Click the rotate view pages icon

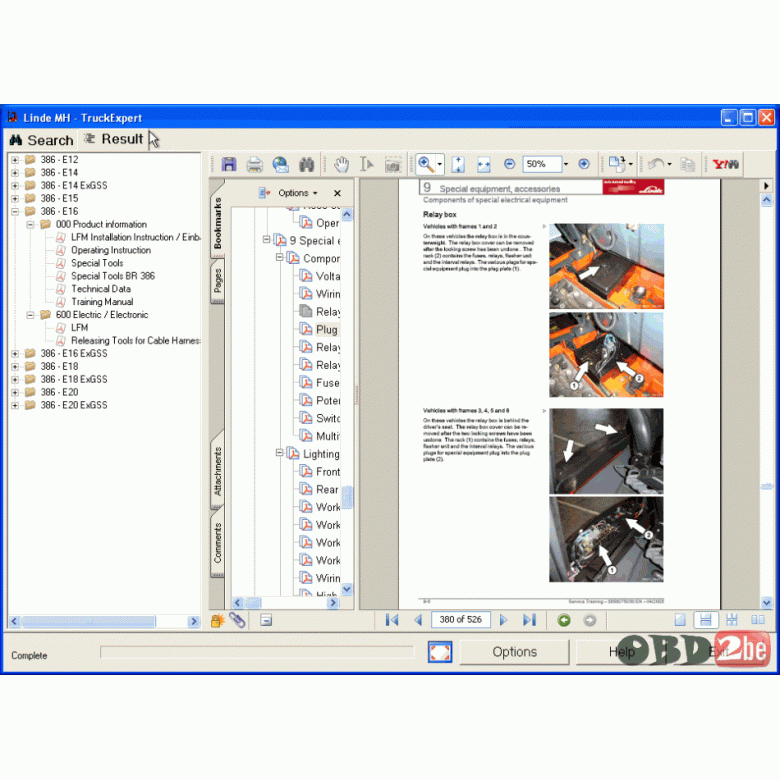coord(617,163)
